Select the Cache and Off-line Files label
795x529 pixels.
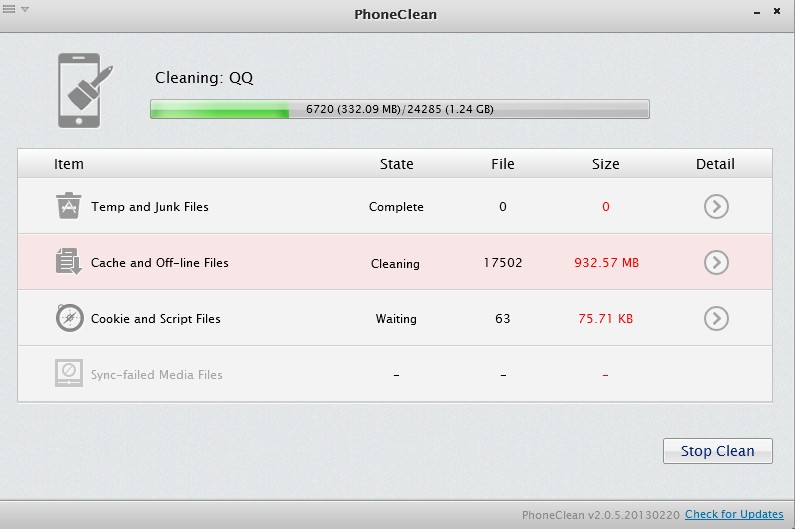click(160, 263)
